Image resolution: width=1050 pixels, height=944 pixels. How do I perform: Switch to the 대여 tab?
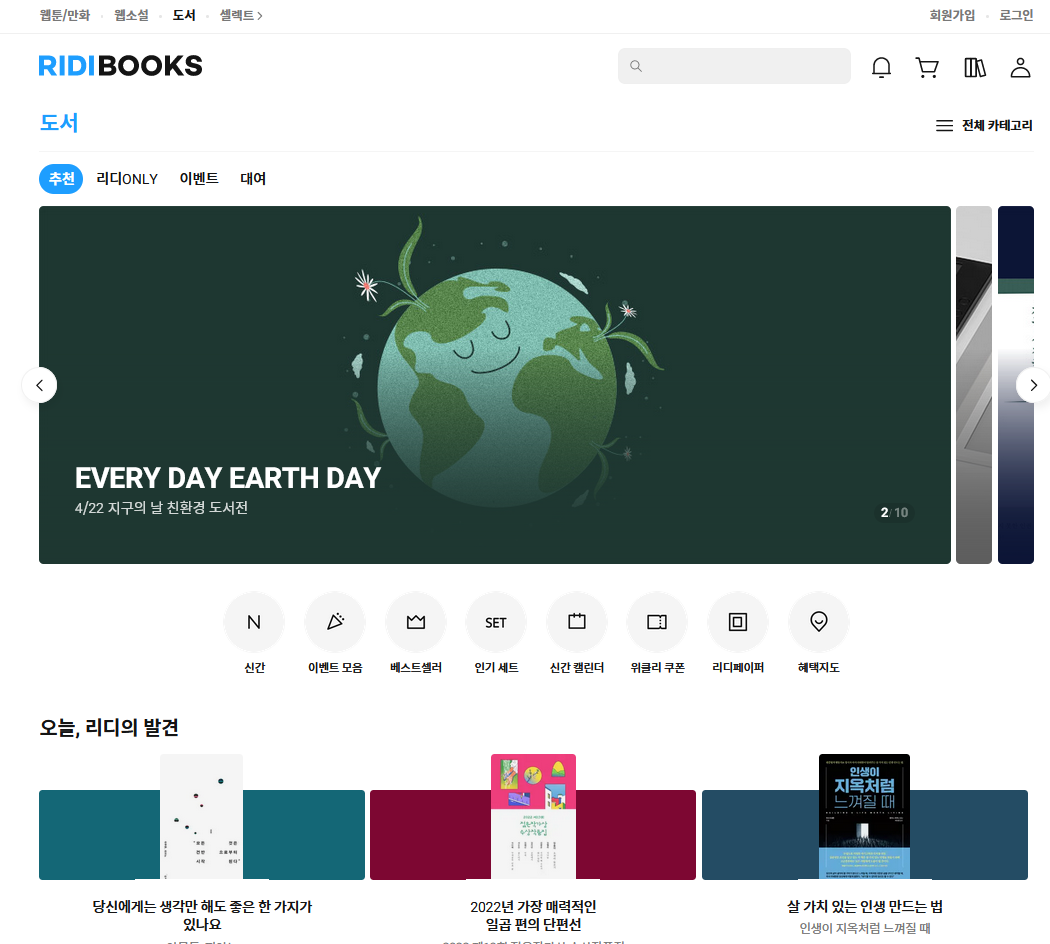pos(253,179)
